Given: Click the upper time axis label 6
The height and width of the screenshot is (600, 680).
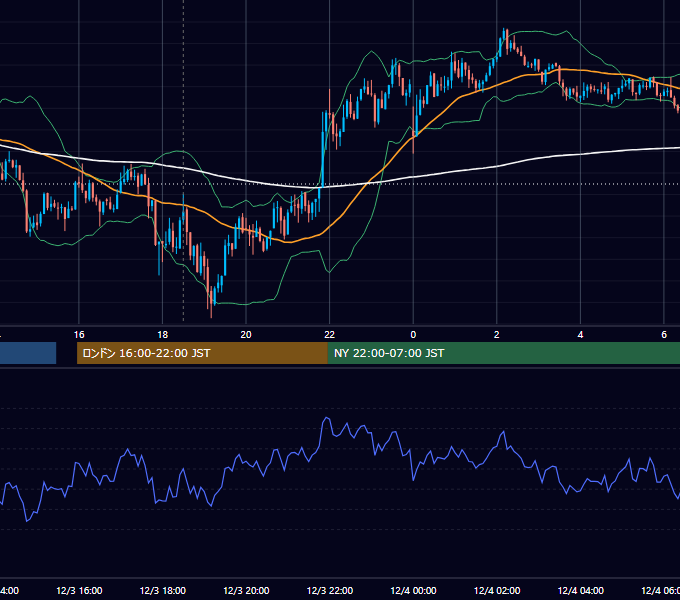Looking at the screenshot, I should [664, 335].
